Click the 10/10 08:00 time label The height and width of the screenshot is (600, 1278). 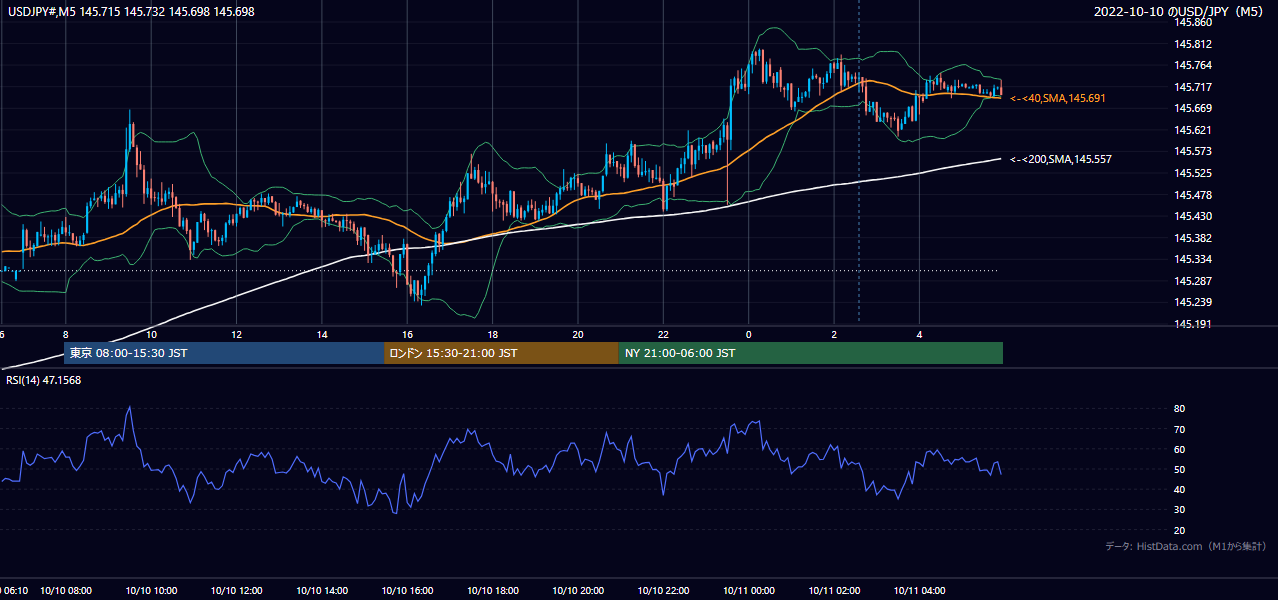66,591
